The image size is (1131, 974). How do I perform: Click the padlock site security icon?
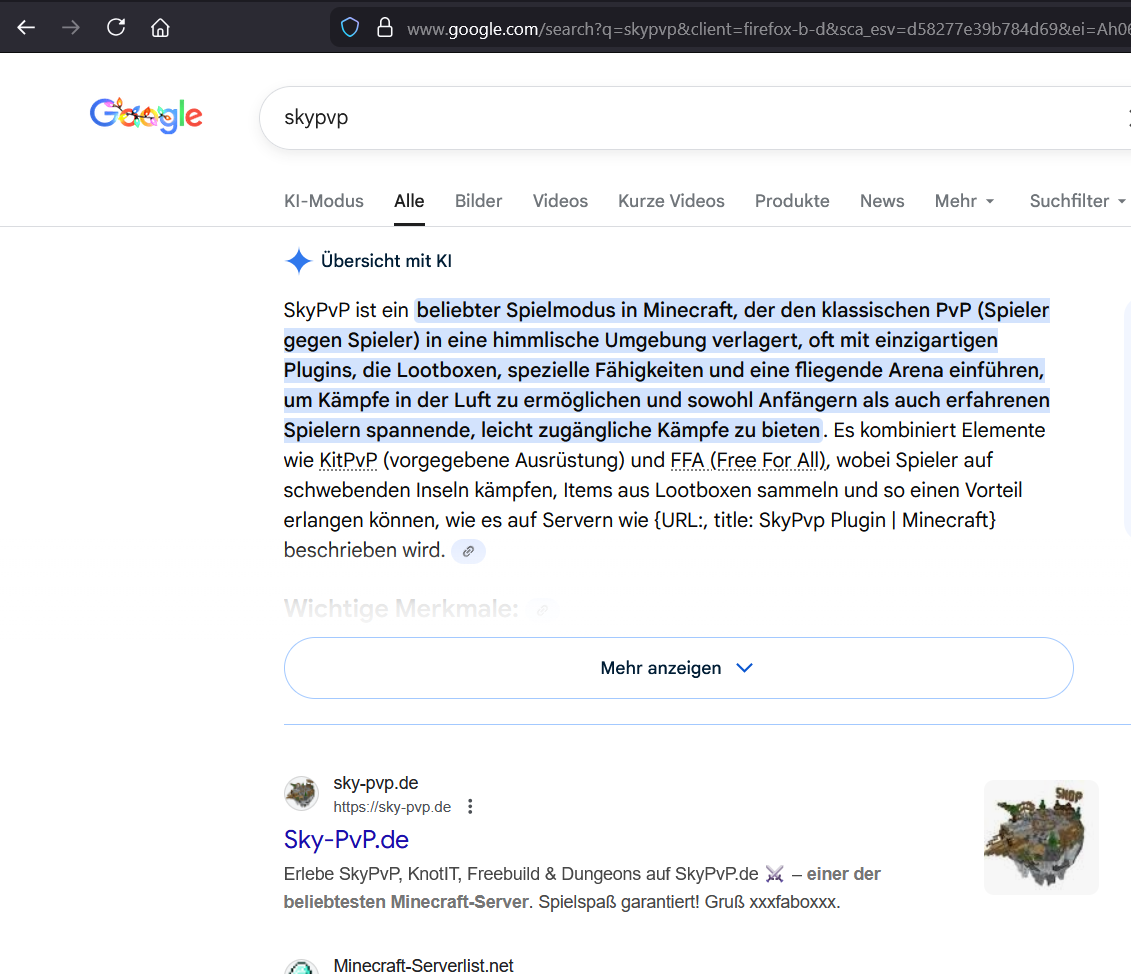pos(385,28)
